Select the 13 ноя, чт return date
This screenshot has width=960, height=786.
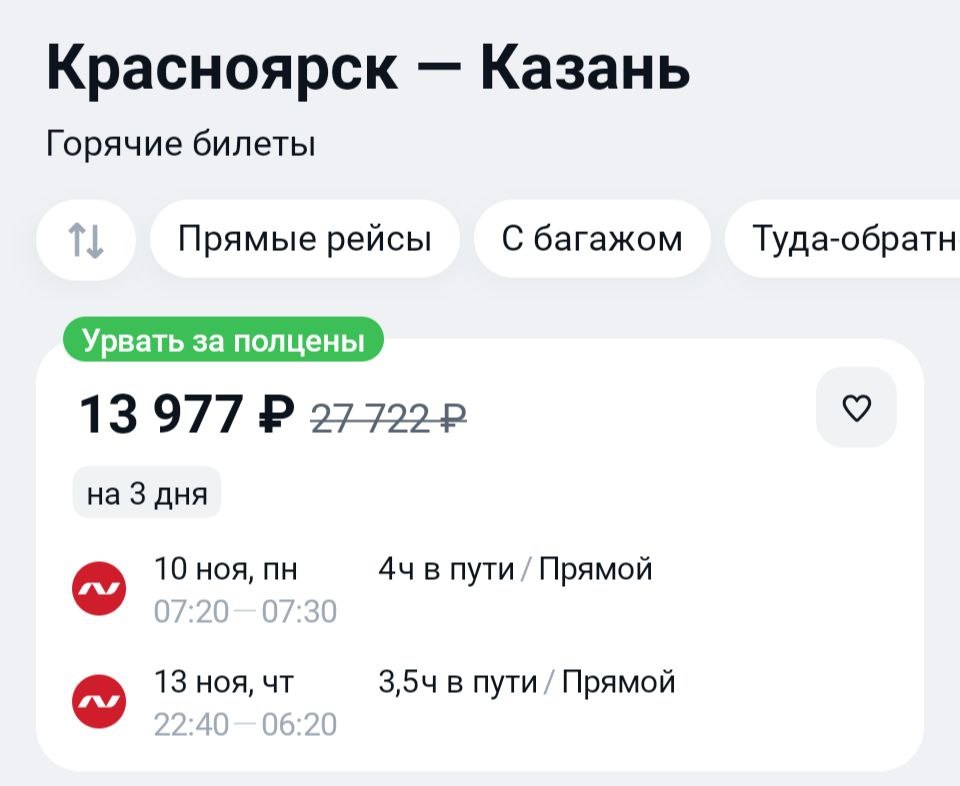(224, 682)
